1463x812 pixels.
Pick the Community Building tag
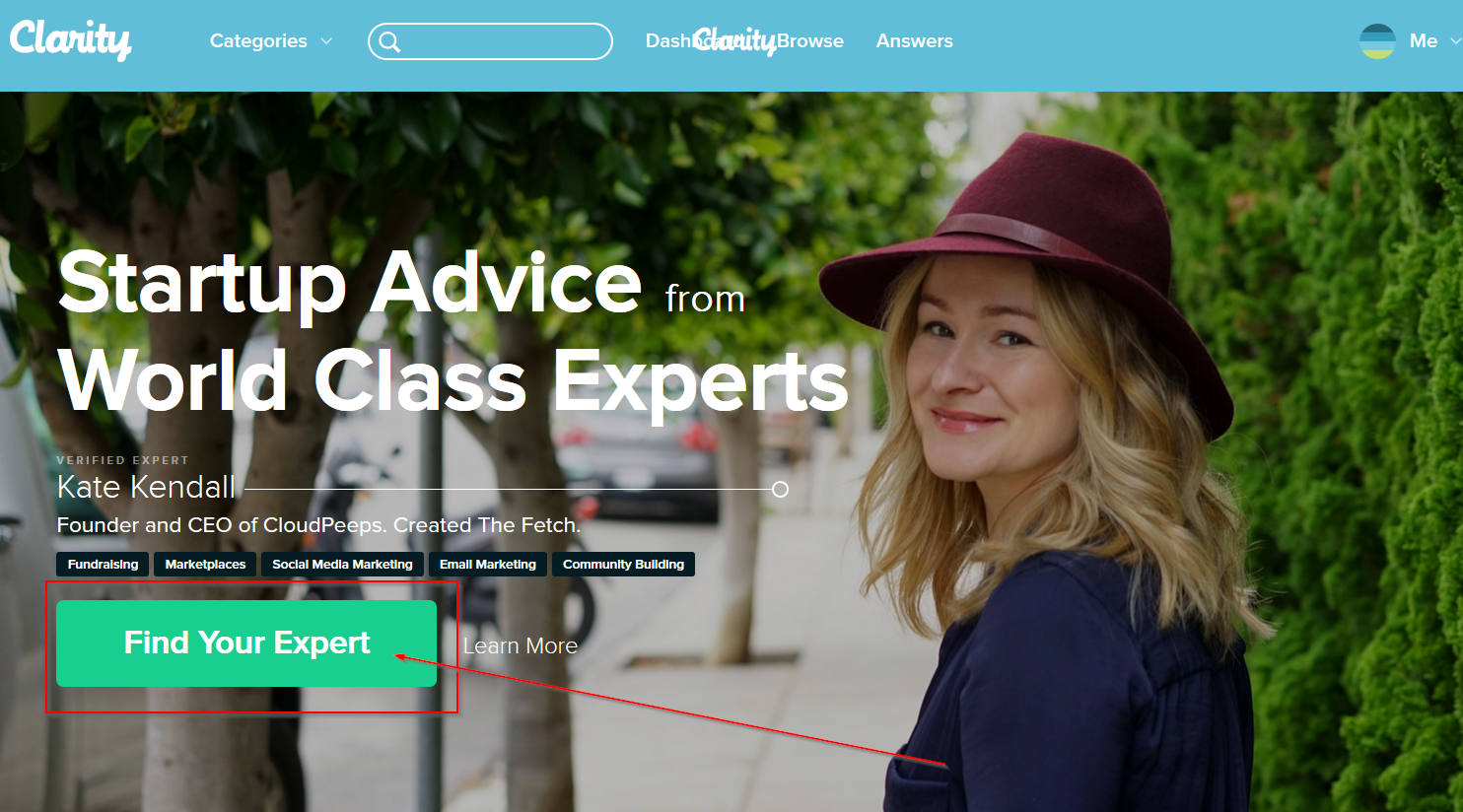tap(623, 565)
